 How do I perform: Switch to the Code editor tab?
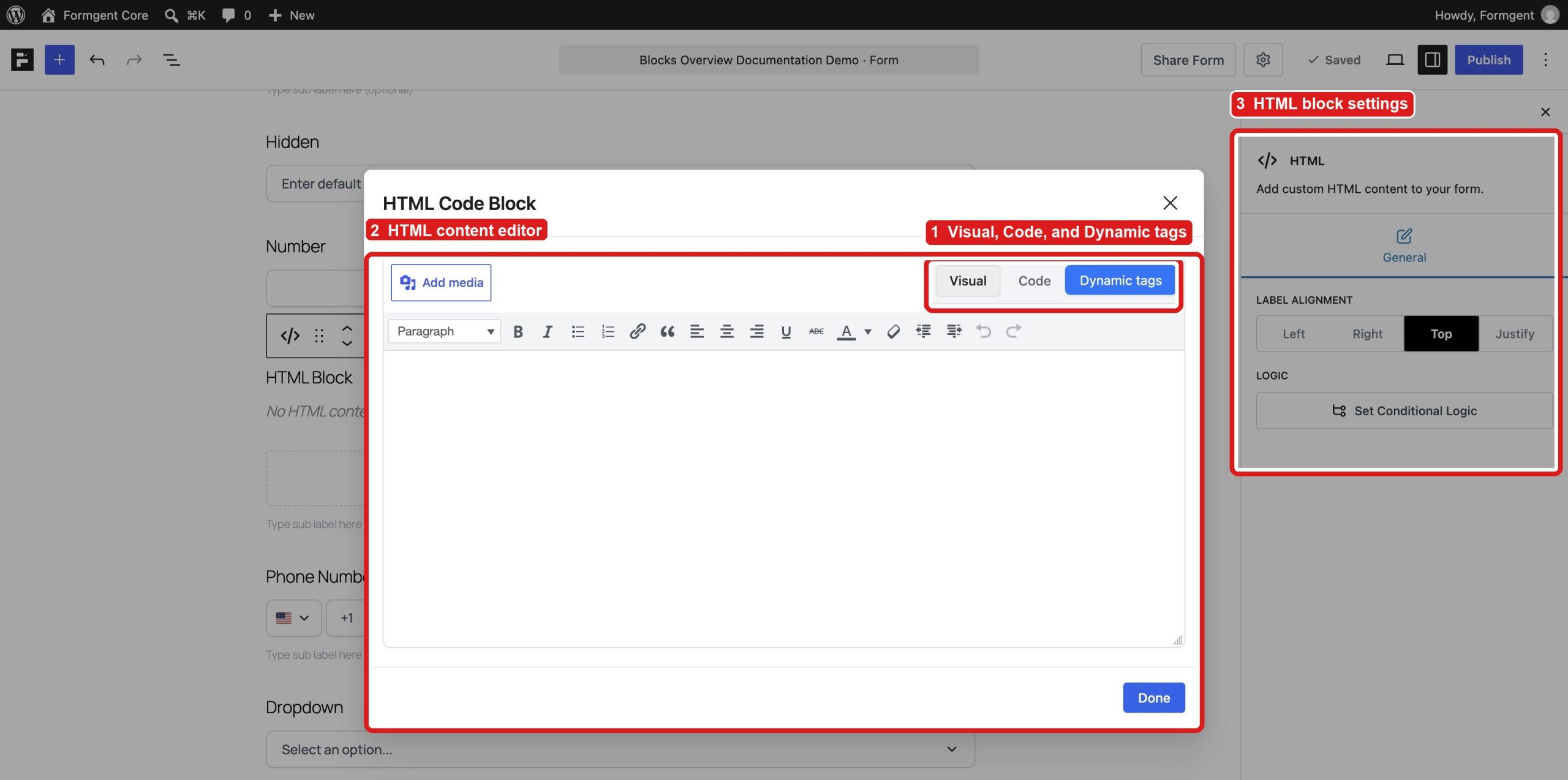(1035, 280)
